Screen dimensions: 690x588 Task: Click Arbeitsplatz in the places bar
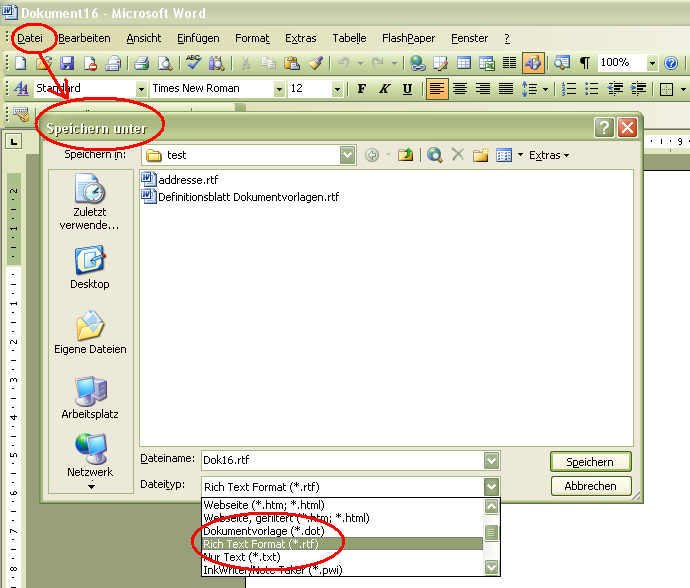90,397
